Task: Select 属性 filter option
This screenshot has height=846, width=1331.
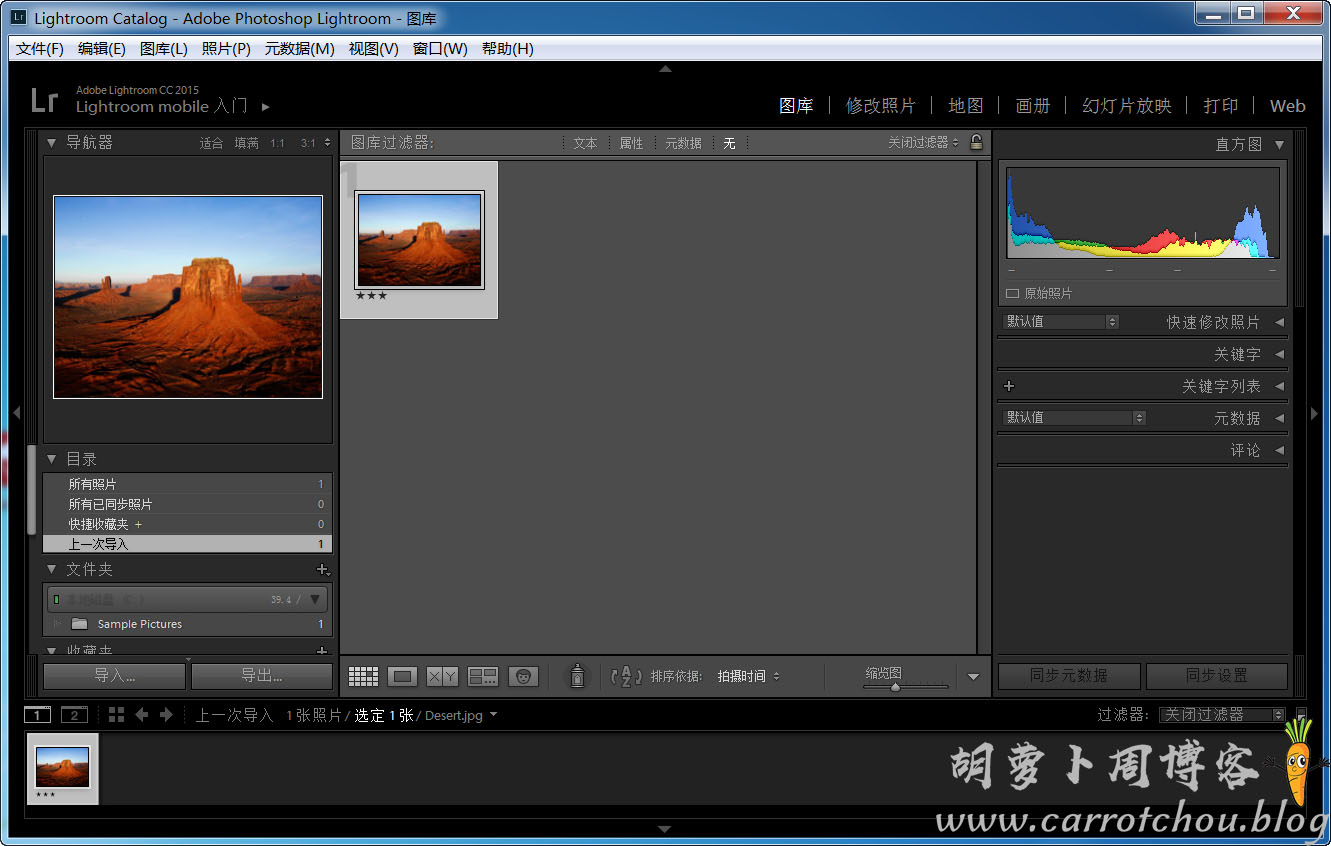Action: [631, 143]
